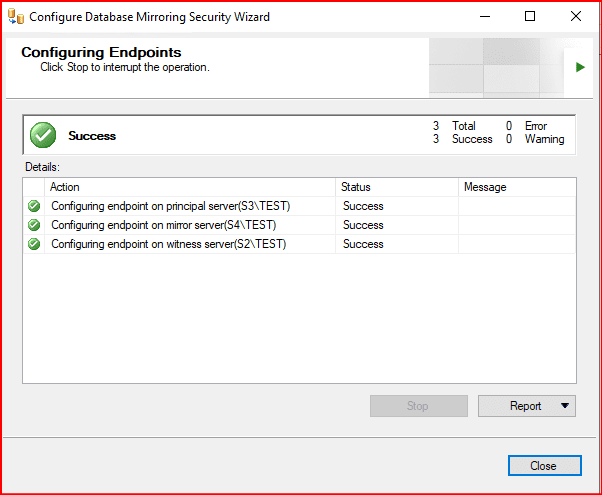Sort by the Status column header
Image resolution: width=602 pixels, height=495 pixels.
396,187
